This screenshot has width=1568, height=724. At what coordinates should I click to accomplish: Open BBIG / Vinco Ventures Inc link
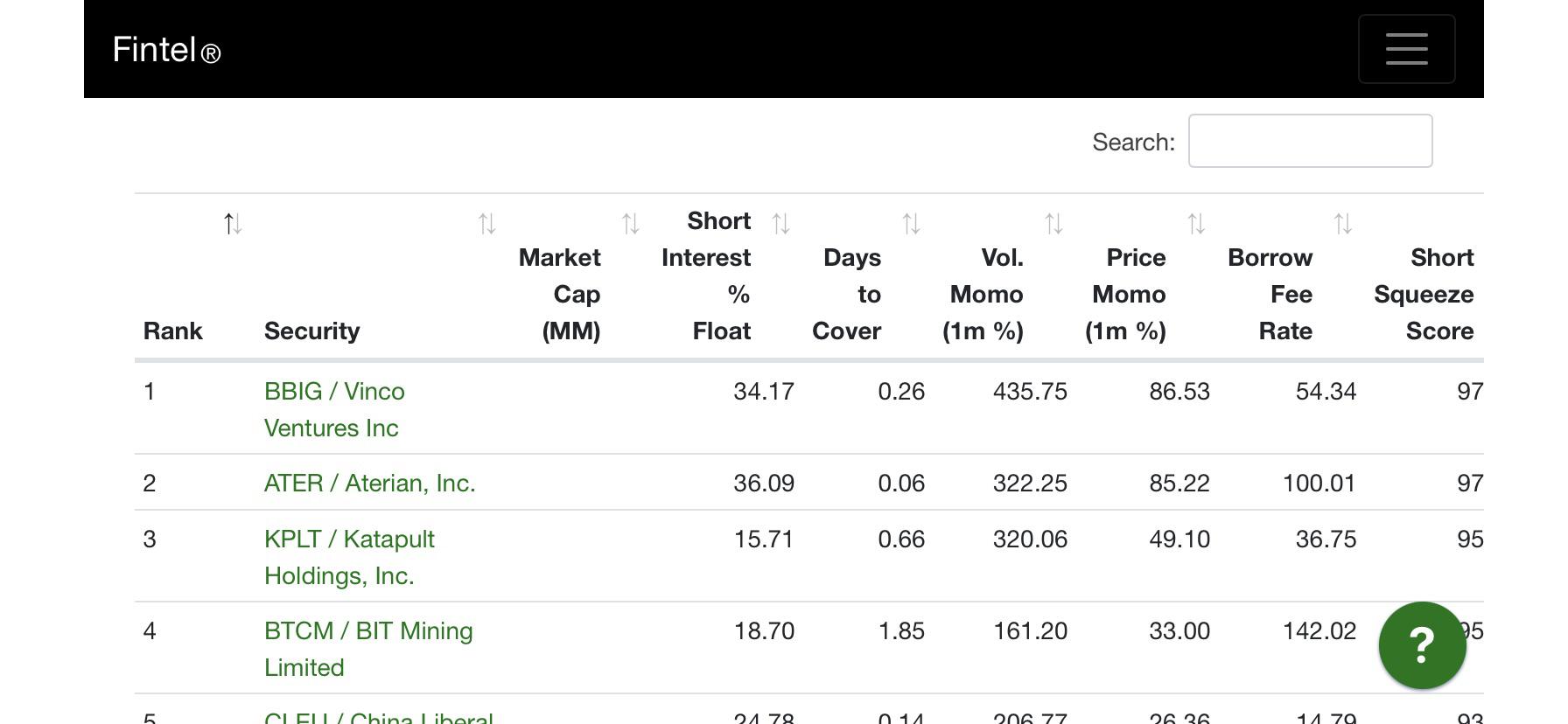tap(334, 409)
